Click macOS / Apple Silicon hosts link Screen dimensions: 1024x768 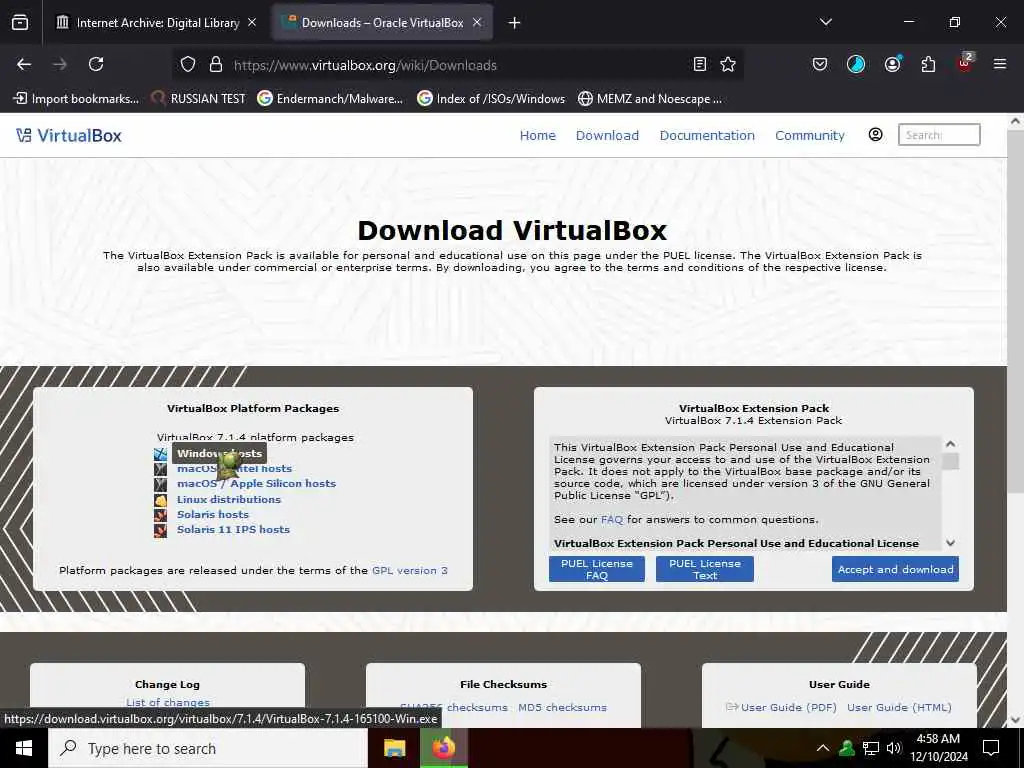(256, 484)
